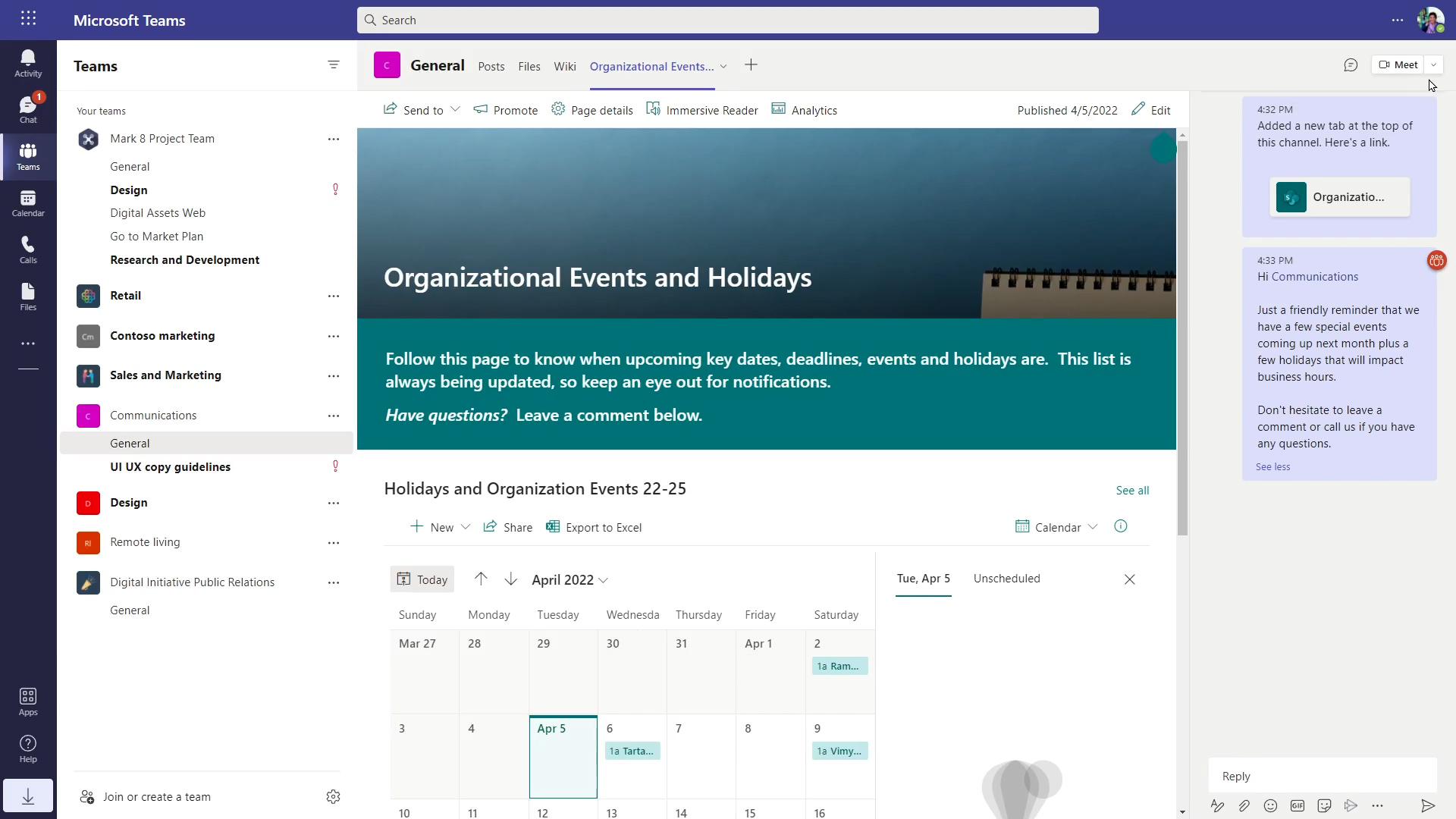Click in the Search box

[728, 20]
